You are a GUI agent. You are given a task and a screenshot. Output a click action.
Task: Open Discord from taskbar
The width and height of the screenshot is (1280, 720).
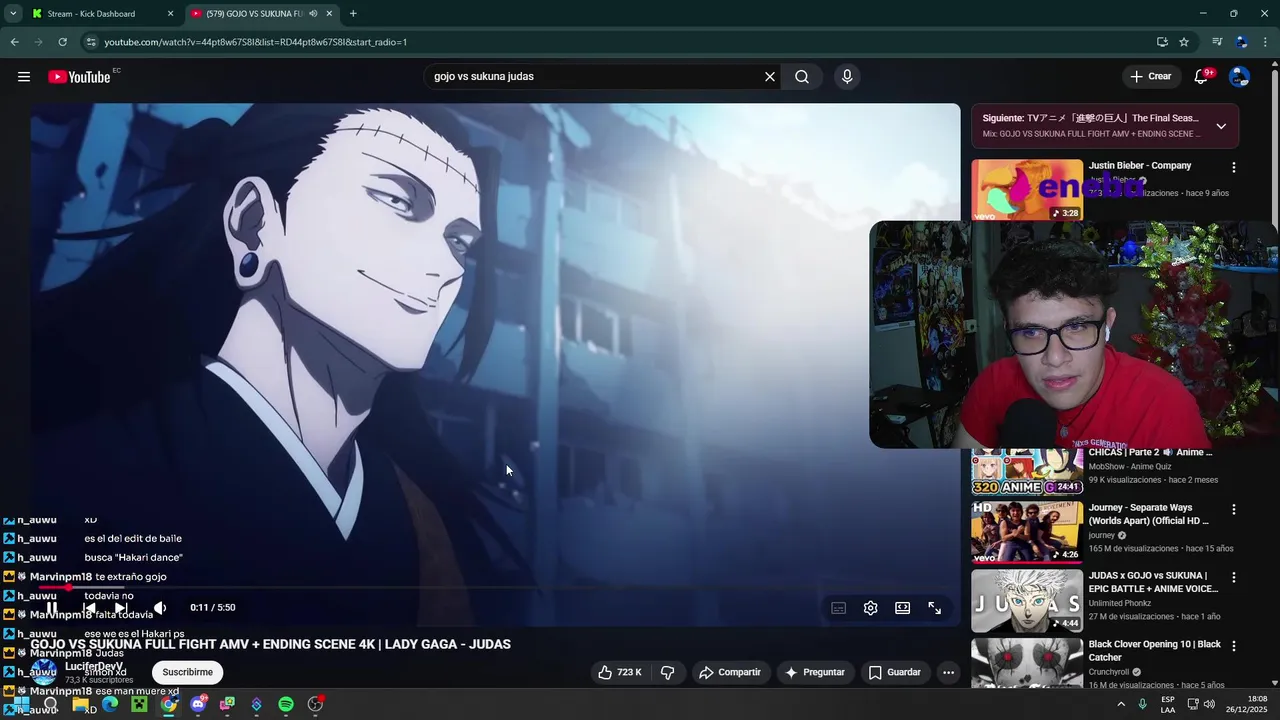(x=198, y=705)
